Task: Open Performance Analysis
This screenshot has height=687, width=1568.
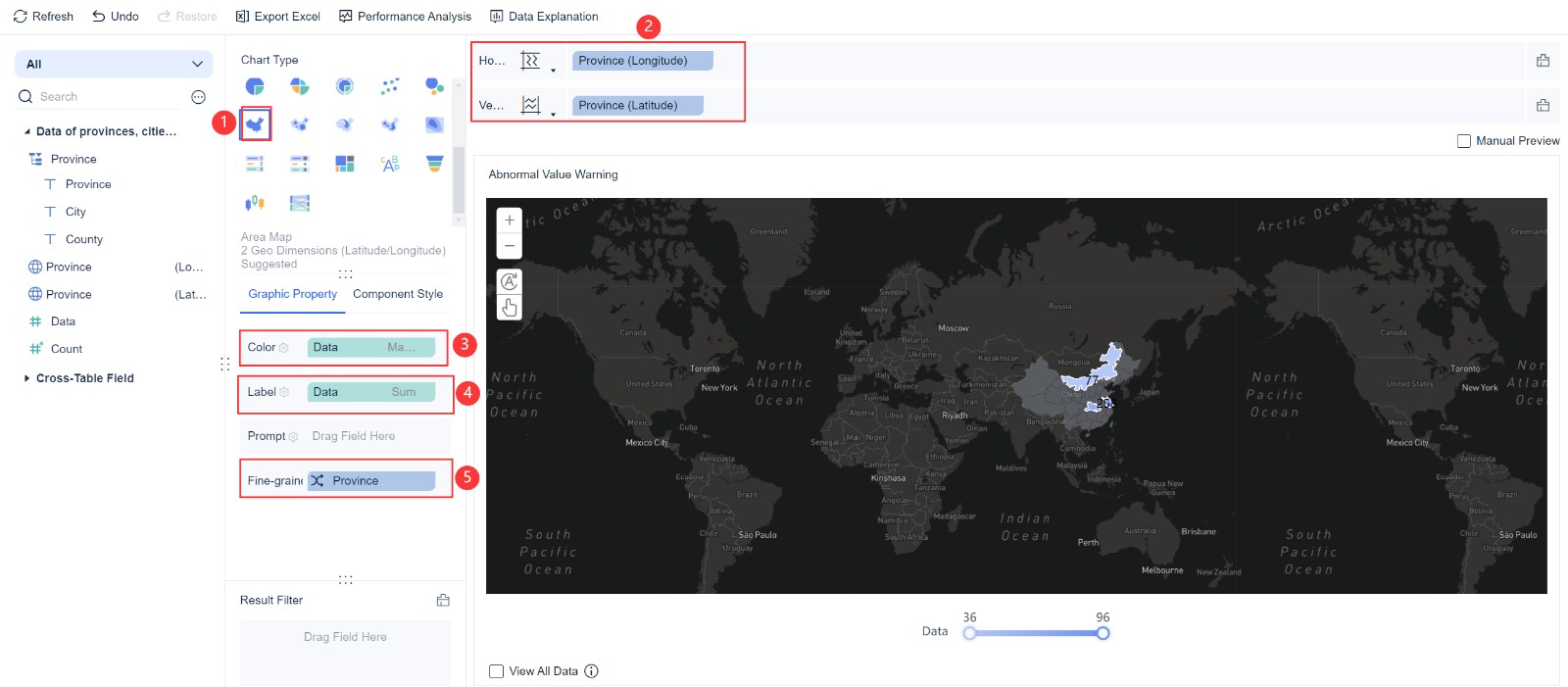Action: 405,17
